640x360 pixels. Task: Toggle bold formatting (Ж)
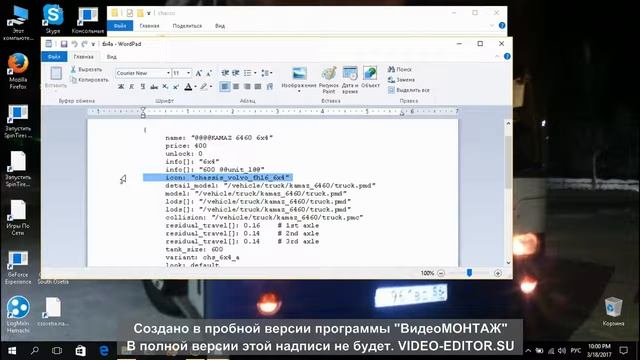pos(121,87)
